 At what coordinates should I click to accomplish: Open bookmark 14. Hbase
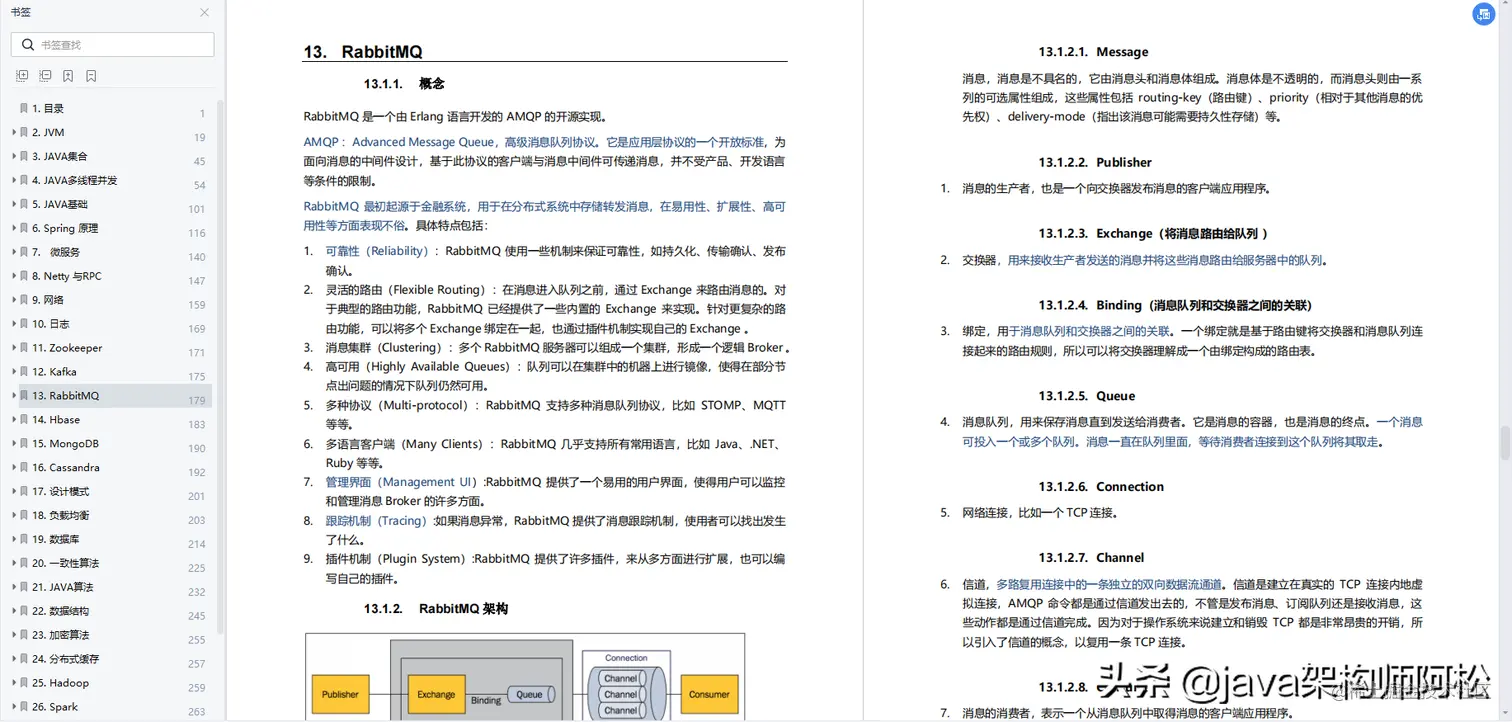coord(56,420)
